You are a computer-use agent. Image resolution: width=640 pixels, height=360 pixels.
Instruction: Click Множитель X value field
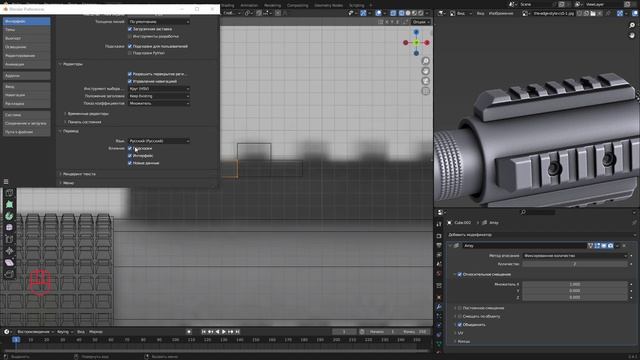point(575,284)
